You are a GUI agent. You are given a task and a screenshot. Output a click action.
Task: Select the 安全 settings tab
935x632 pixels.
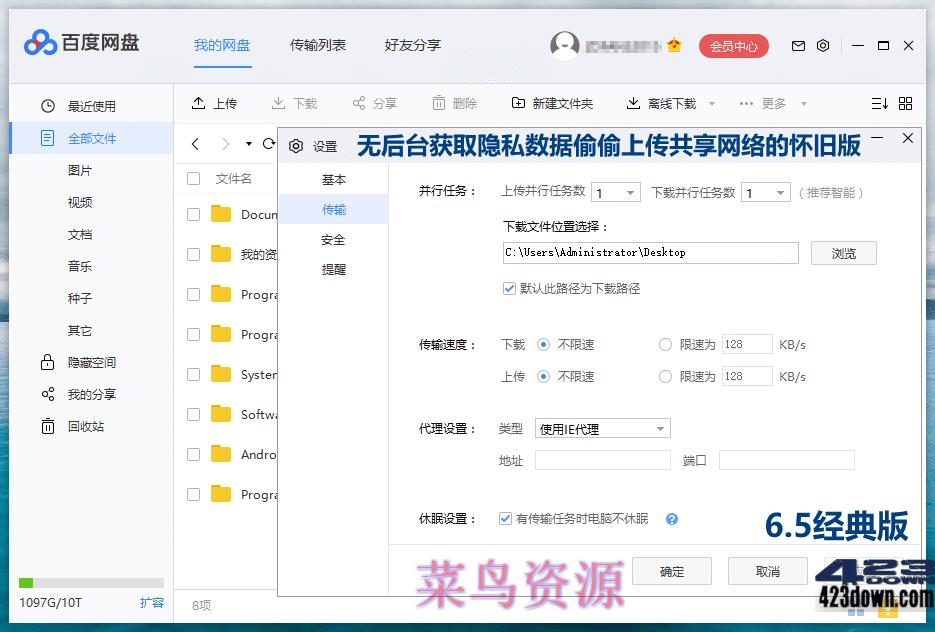pyautogui.click(x=334, y=240)
